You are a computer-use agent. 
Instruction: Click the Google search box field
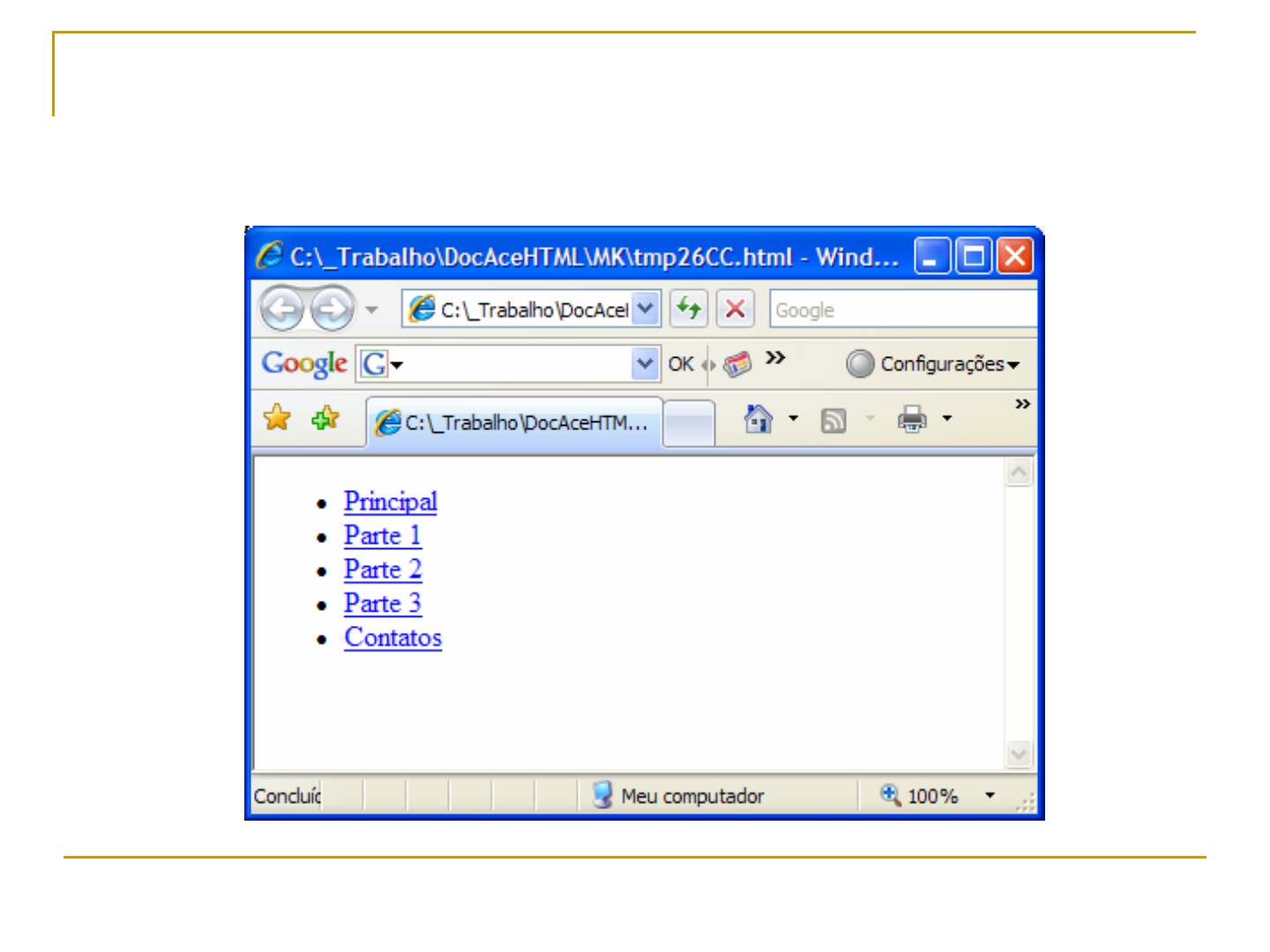coord(901,309)
